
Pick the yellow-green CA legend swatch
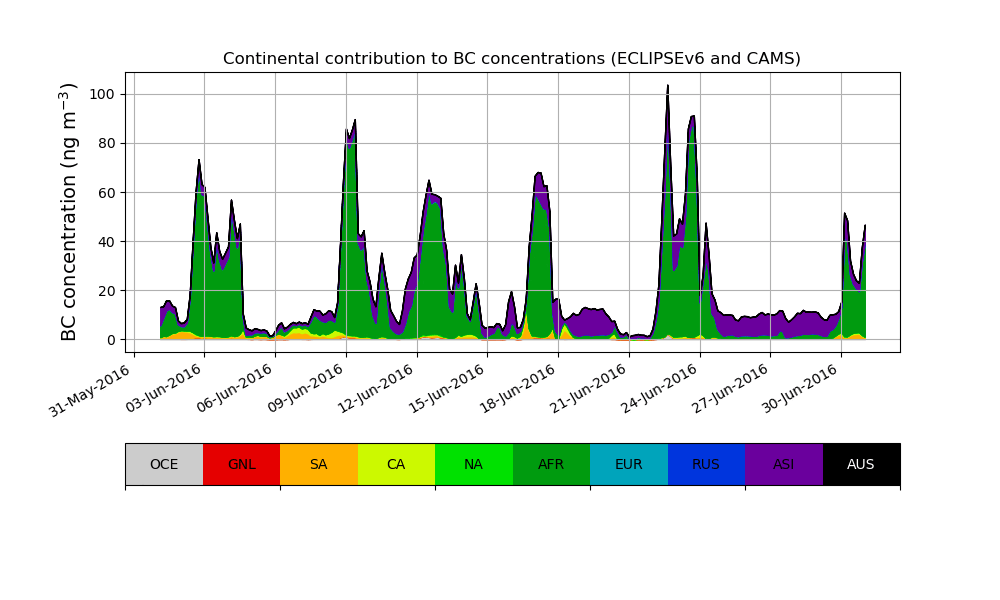pyautogui.click(x=396, y=464)
